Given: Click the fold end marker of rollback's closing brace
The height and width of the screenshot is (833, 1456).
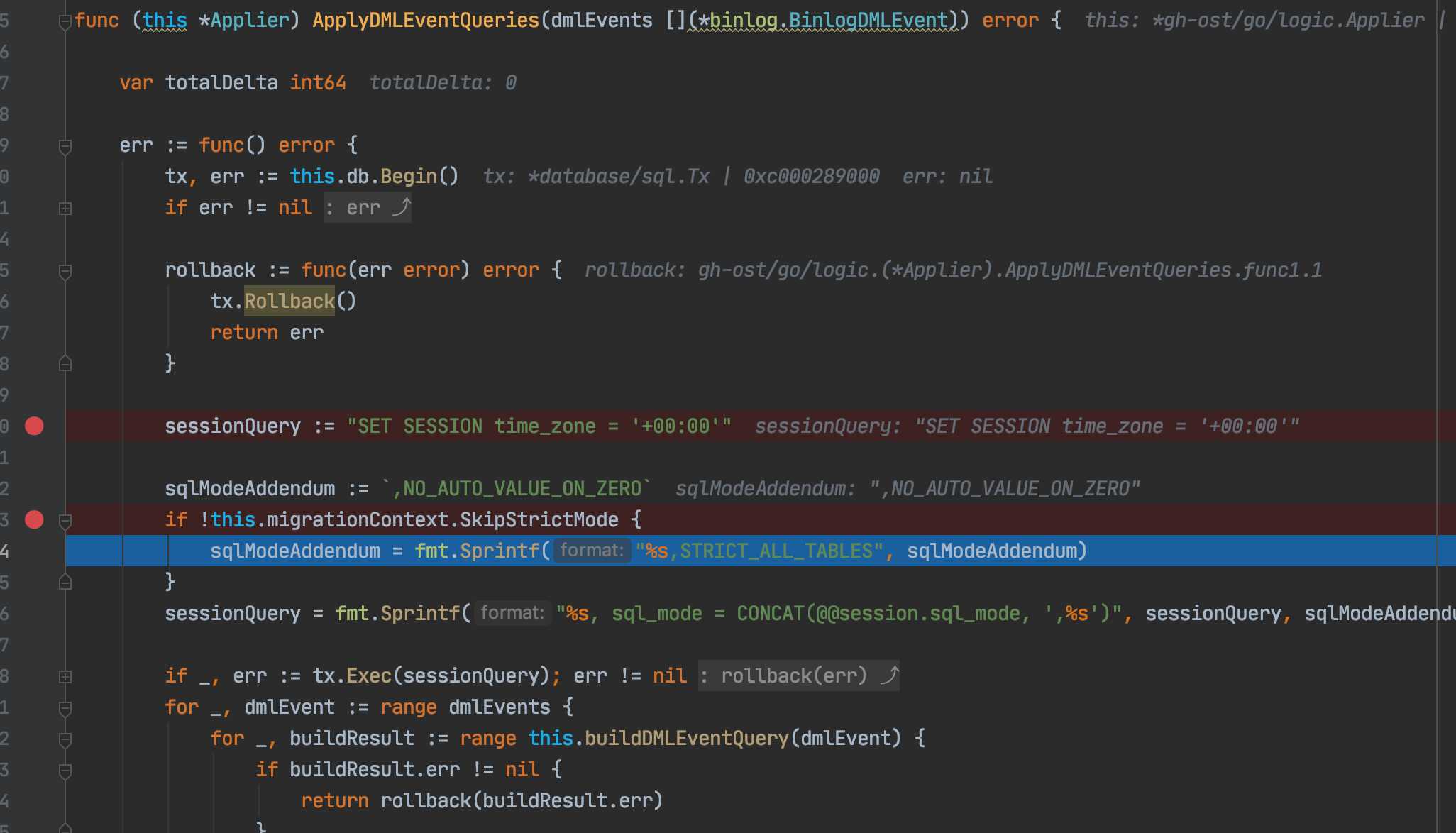Looking at the screenshot, I should pos(65,363).
